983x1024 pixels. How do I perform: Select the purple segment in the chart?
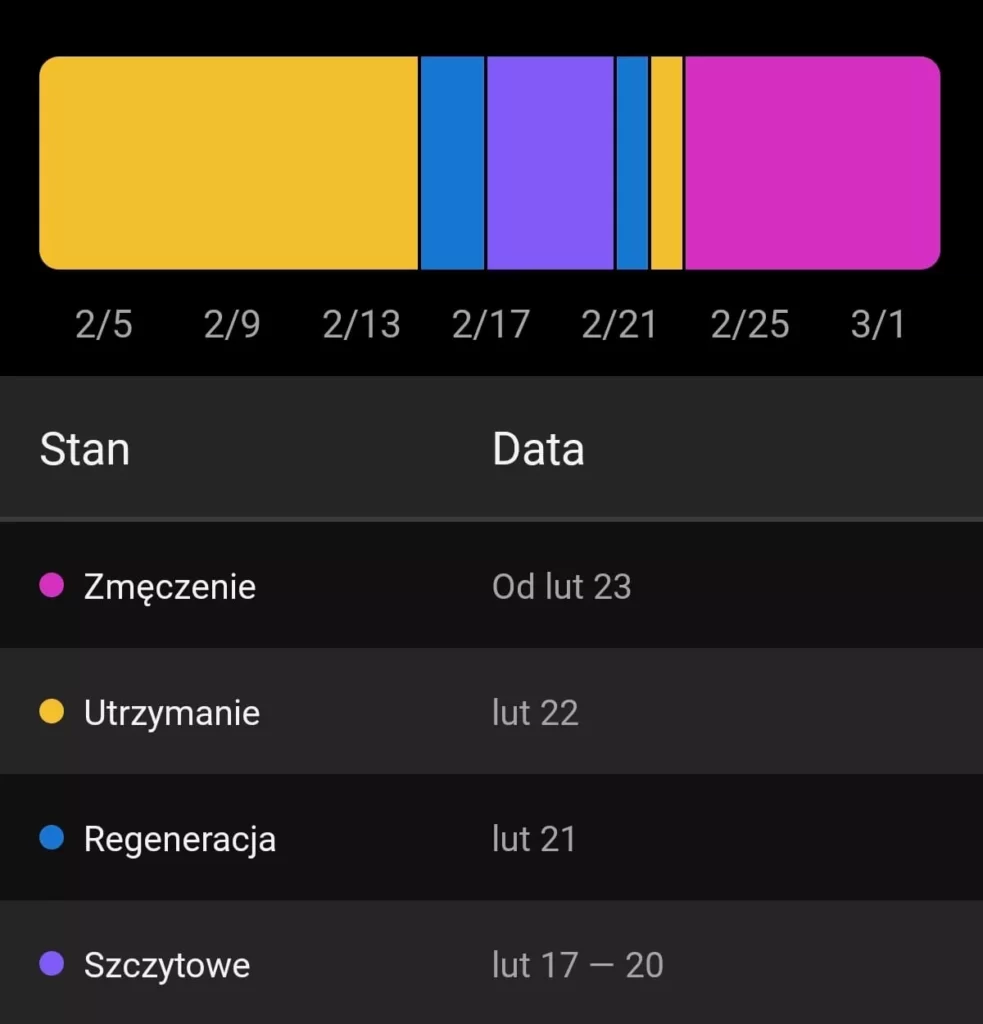click(550, 163)
